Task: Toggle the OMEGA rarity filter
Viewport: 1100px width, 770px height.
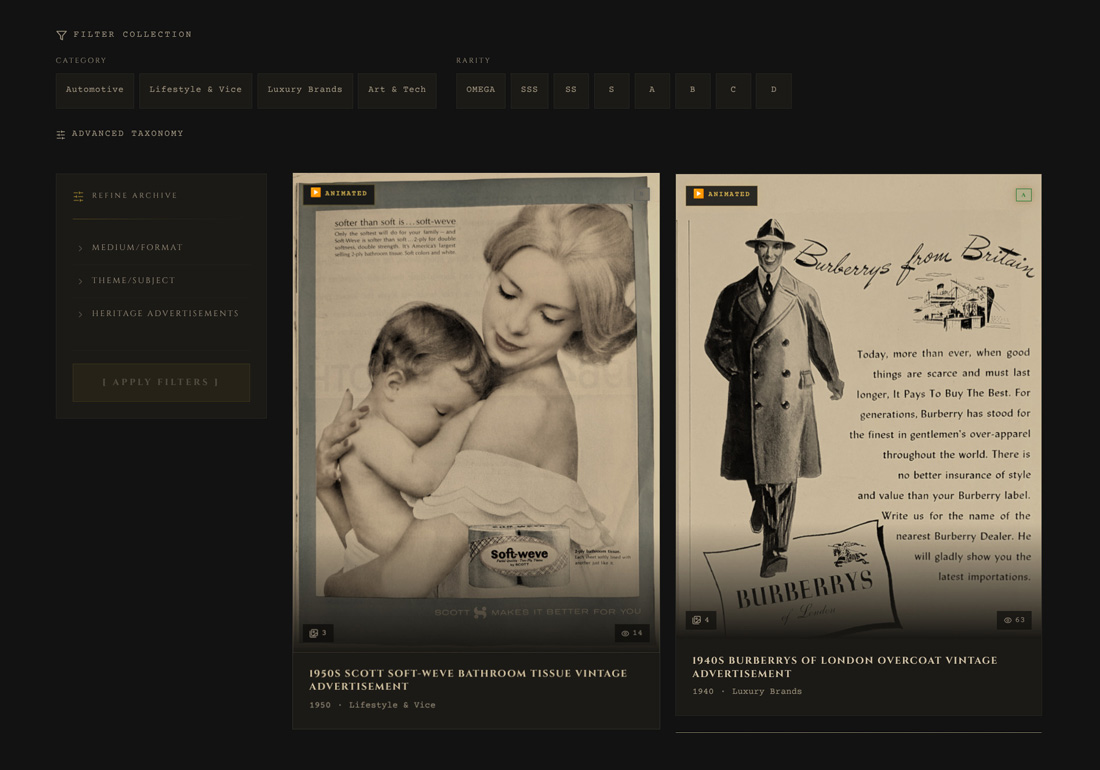Action: click(481, 90)
